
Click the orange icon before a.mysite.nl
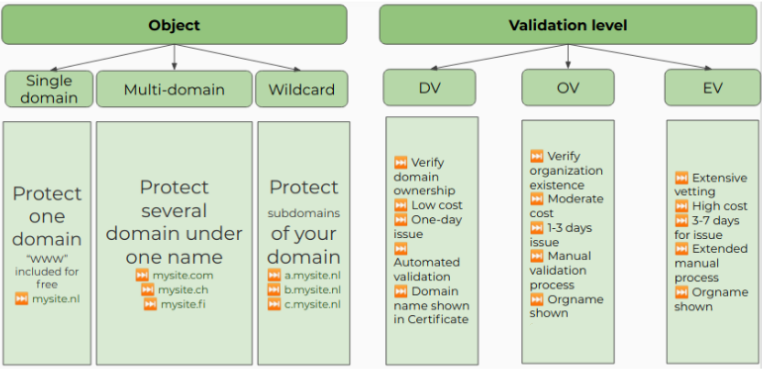pos(274,275)
